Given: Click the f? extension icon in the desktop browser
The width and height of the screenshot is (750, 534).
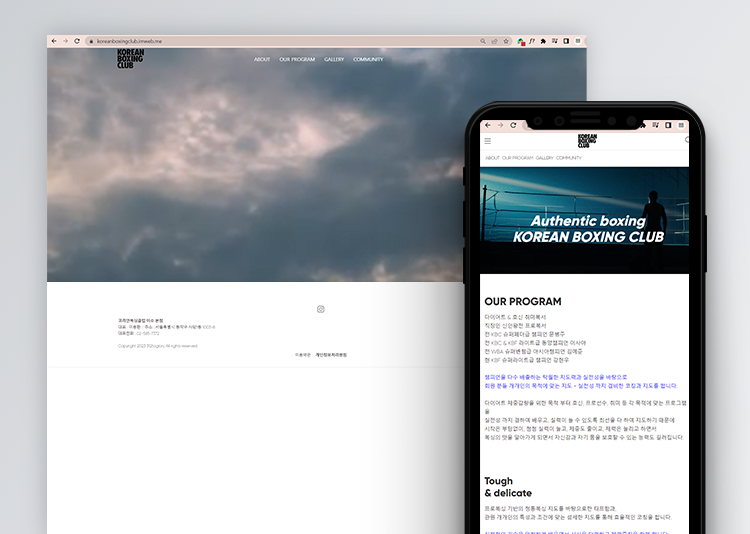Looking at the screenshot, I should (532, 41).
